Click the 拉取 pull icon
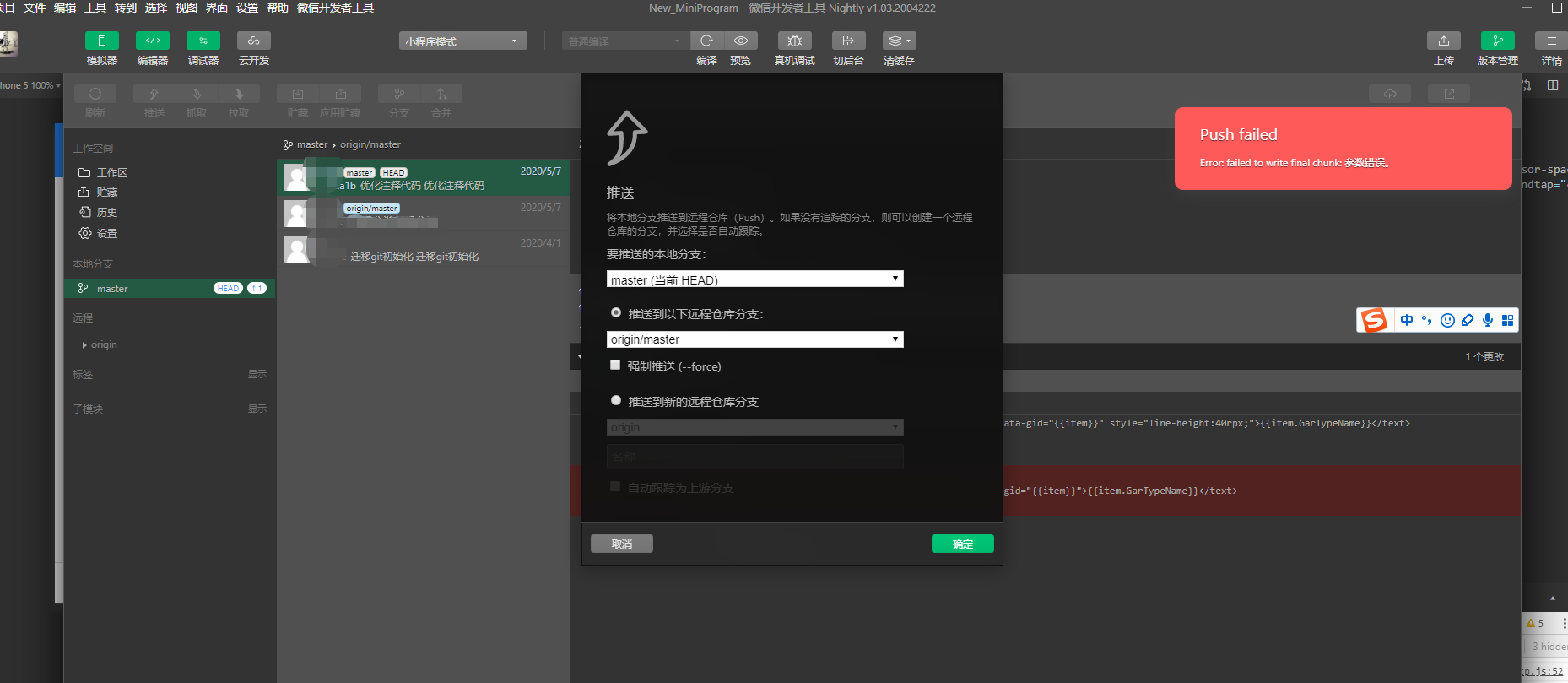The image size is (1568, 683). click(x=239, y=94)
